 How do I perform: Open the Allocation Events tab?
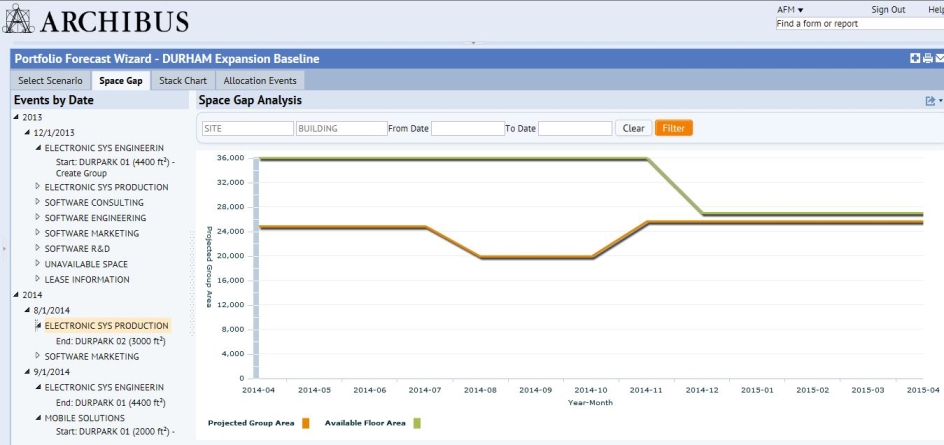pyautogui.click(x=259, y=81)
